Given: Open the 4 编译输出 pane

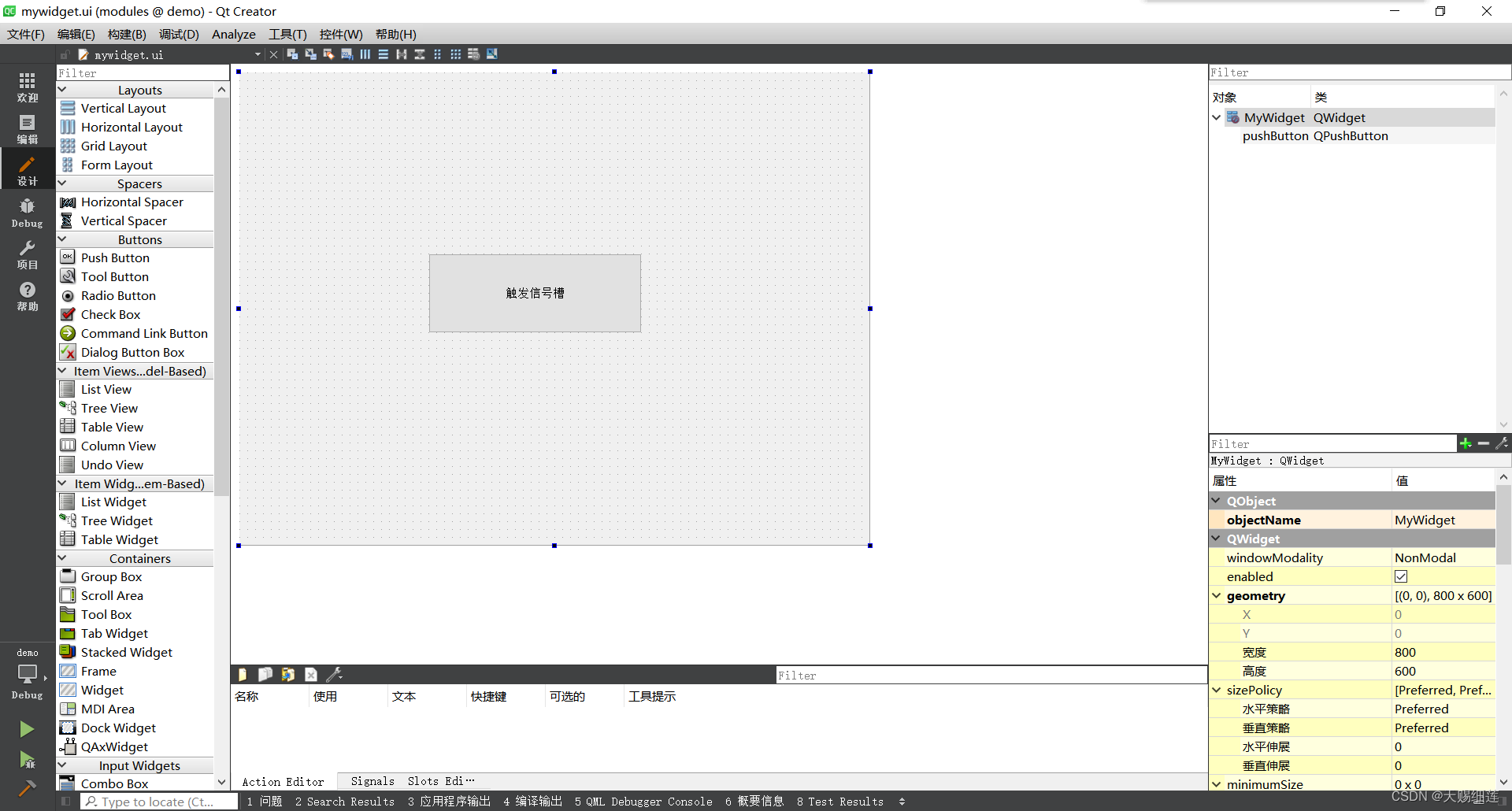Looking at the screenshot, I should click(533, 802).
